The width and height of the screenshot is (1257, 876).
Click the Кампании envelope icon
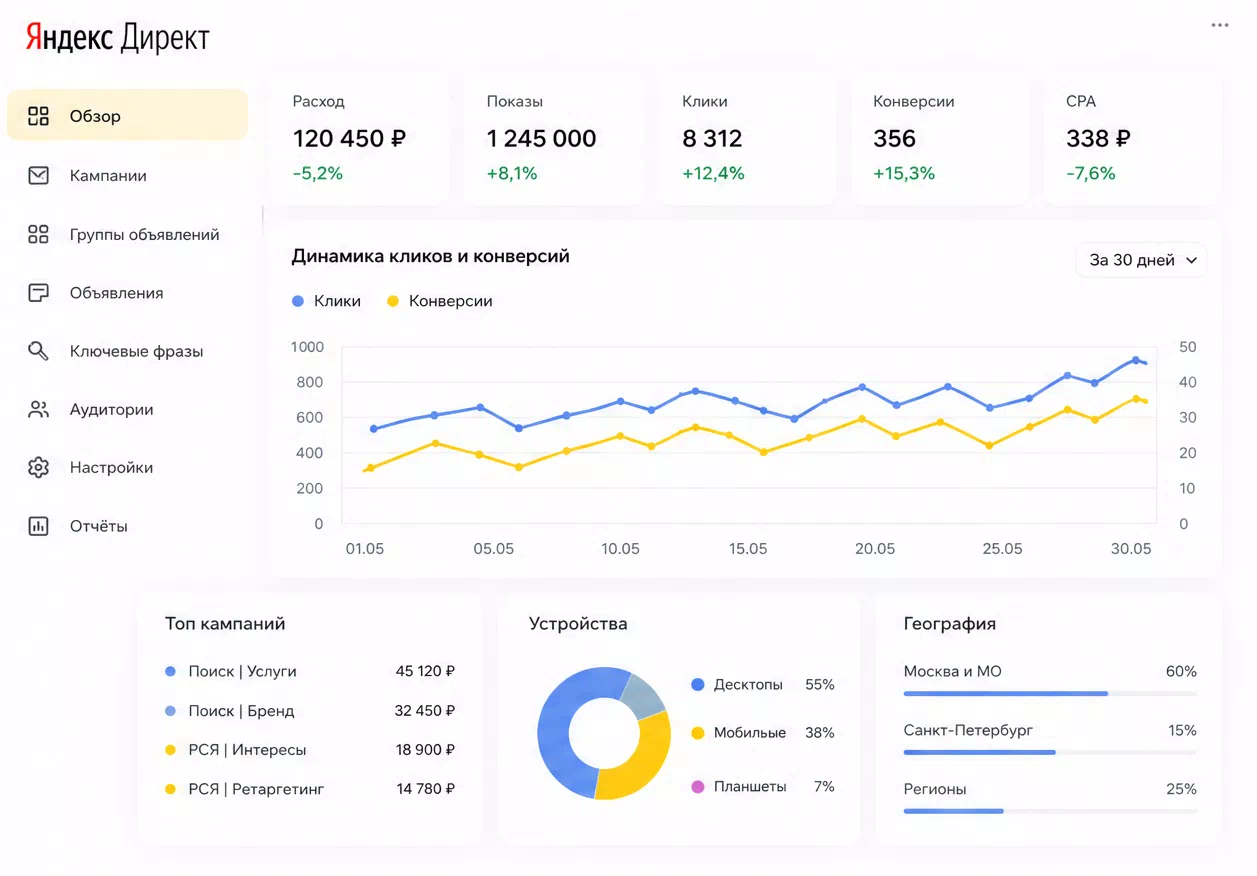38,175
